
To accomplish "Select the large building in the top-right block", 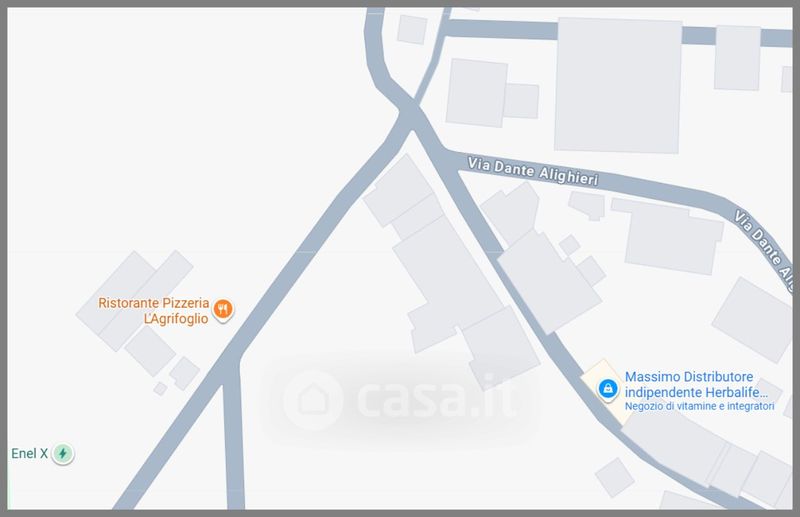I will tap(618, 85).
